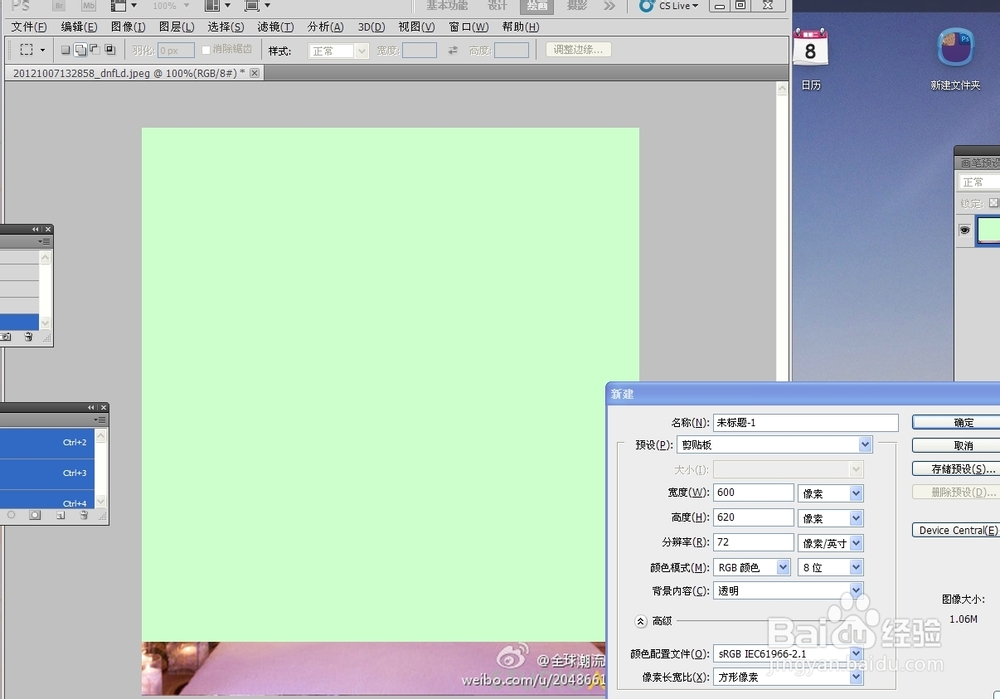
Task: Open the Preset dropdown showing Clipboard
Action: (774, 445)
